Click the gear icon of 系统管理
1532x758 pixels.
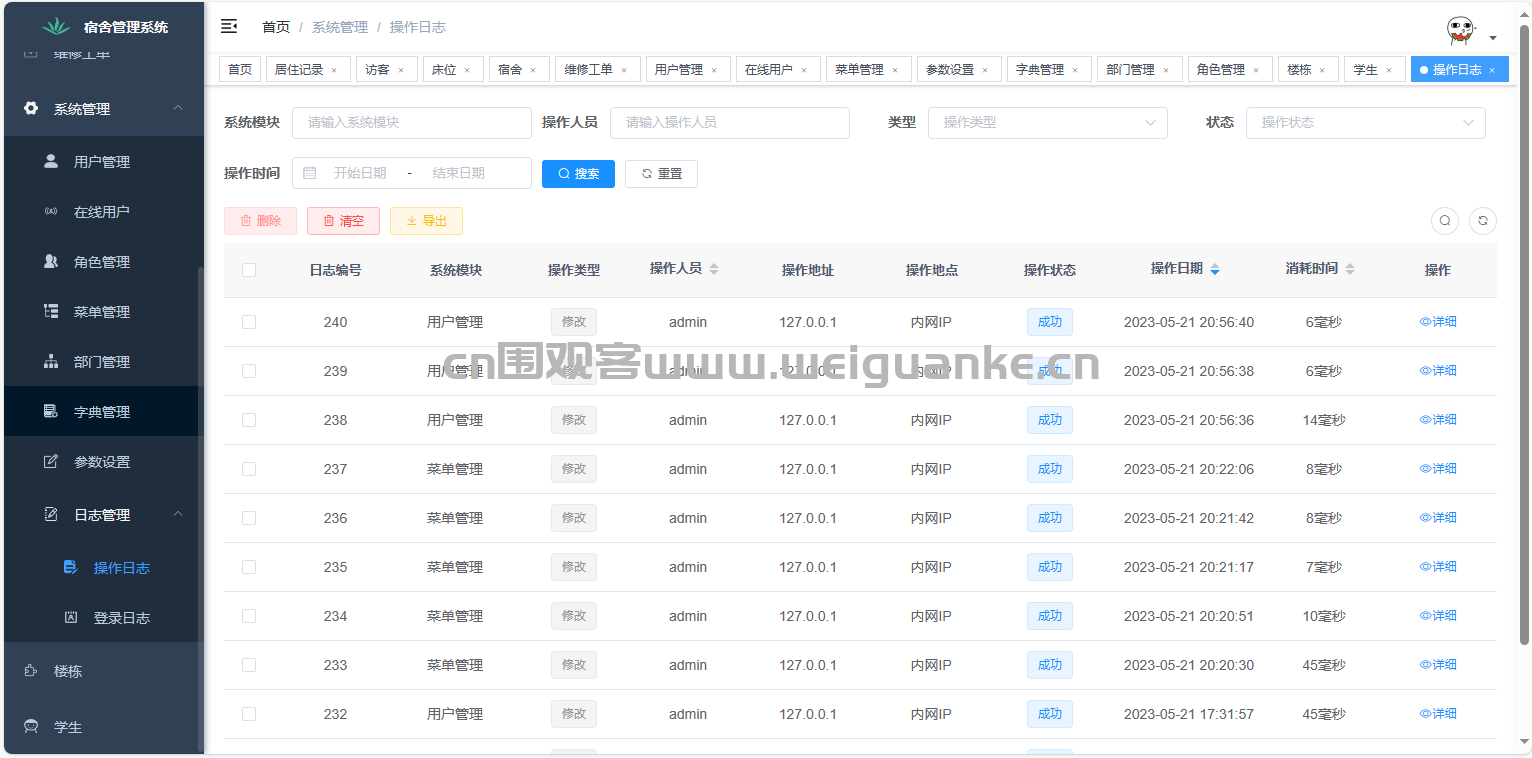(x=31, y=108)
